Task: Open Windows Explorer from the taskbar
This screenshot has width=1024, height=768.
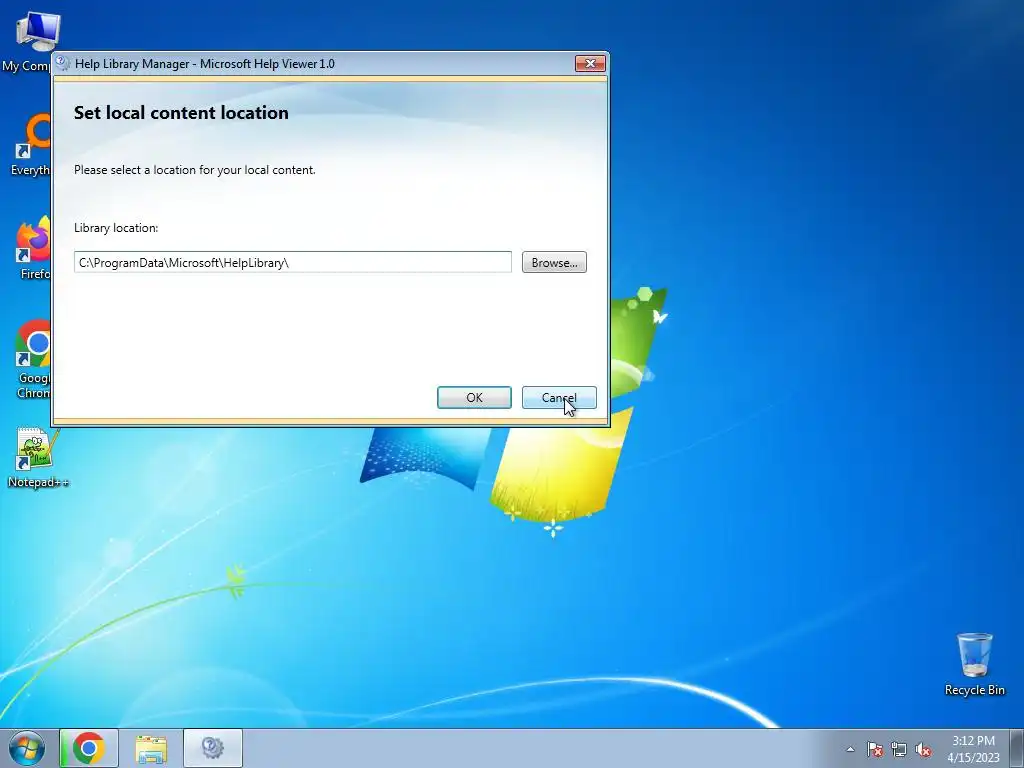Action: 151,748
